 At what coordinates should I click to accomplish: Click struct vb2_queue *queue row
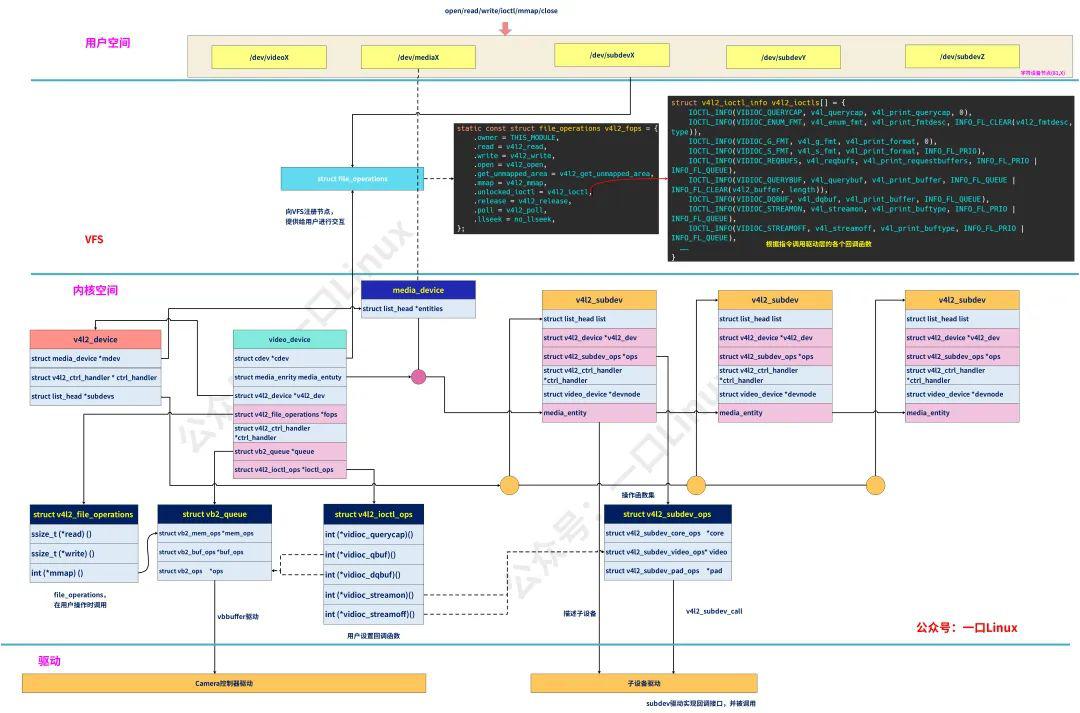pyautogui.click(x=289, y=451)
